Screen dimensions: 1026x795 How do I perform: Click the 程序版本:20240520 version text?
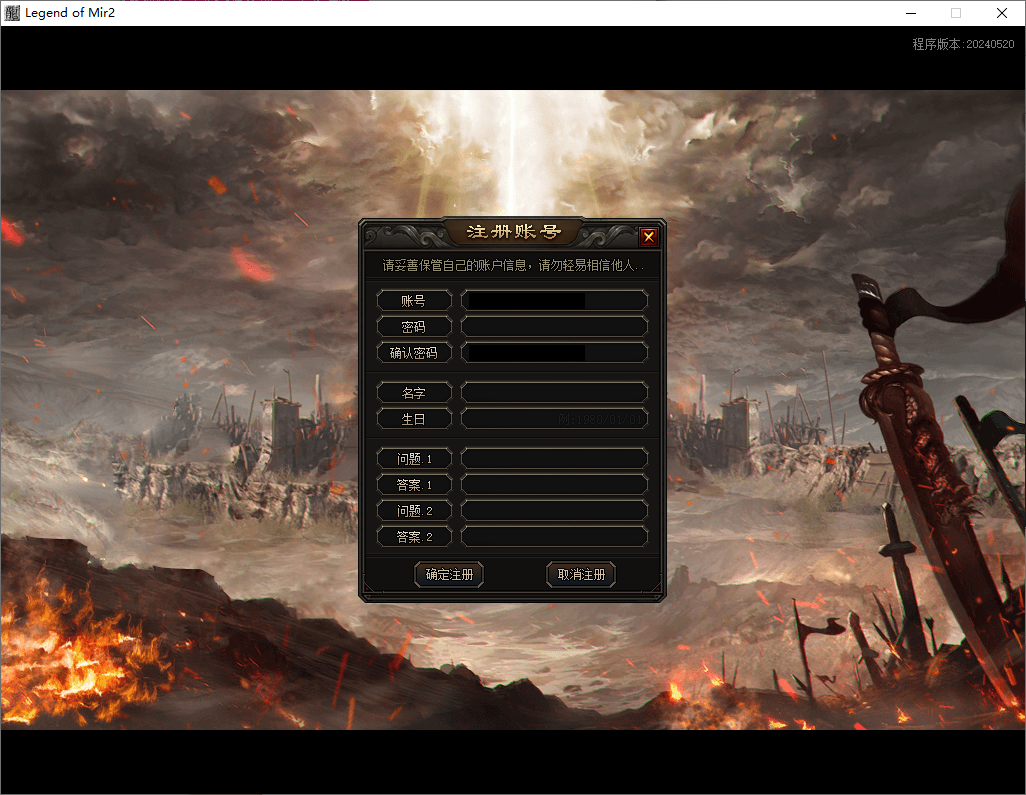tap(963, 44)
